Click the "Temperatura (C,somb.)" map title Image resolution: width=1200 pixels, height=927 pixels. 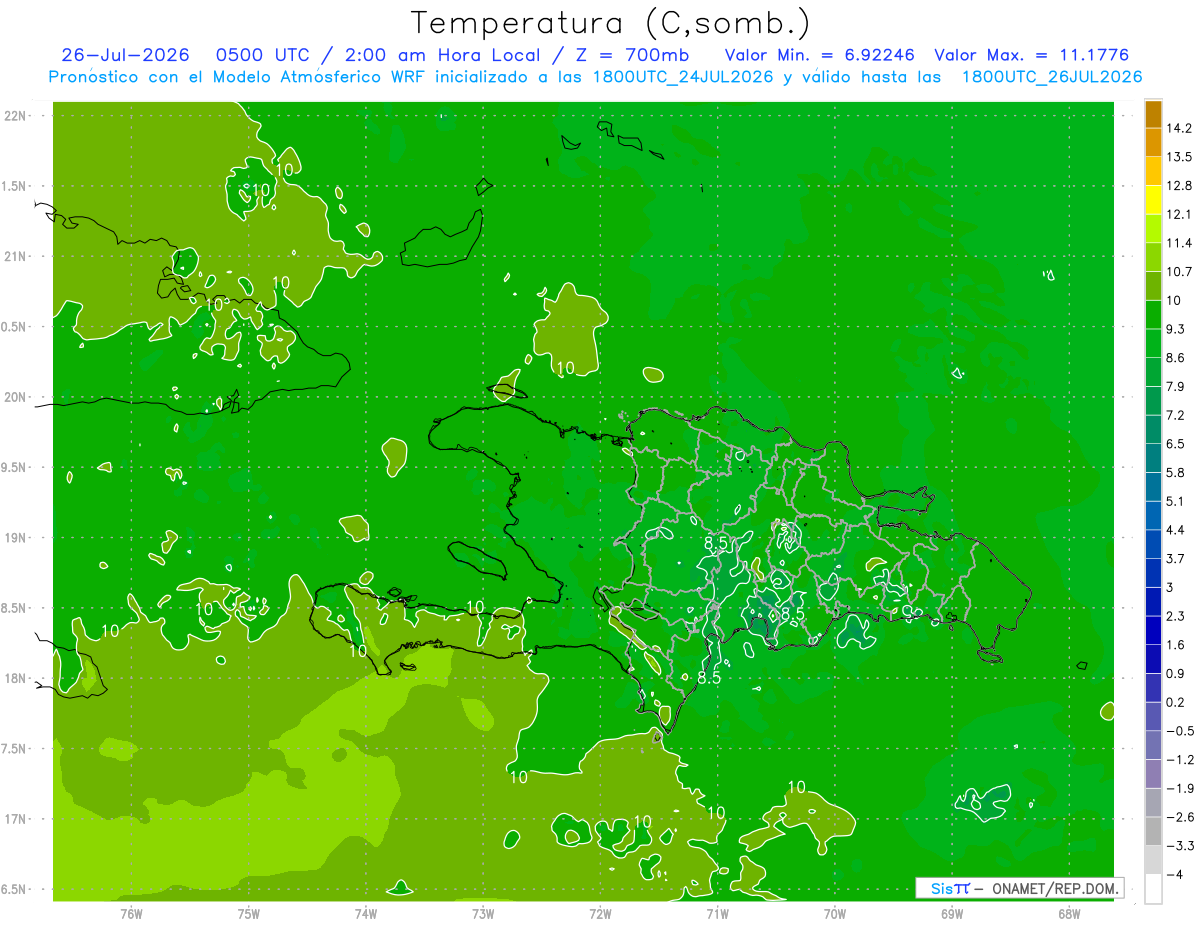click(x=610, y=22)
